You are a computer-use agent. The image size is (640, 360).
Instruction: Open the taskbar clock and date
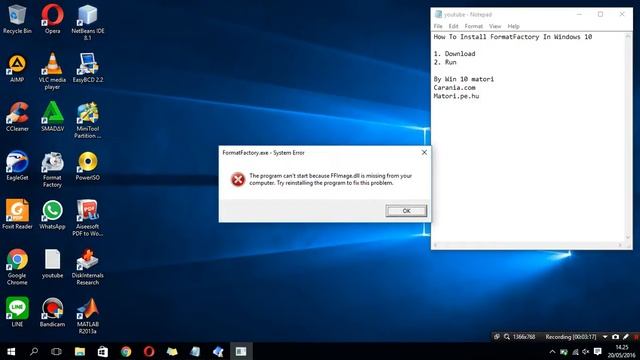click(x=622, y=351)
